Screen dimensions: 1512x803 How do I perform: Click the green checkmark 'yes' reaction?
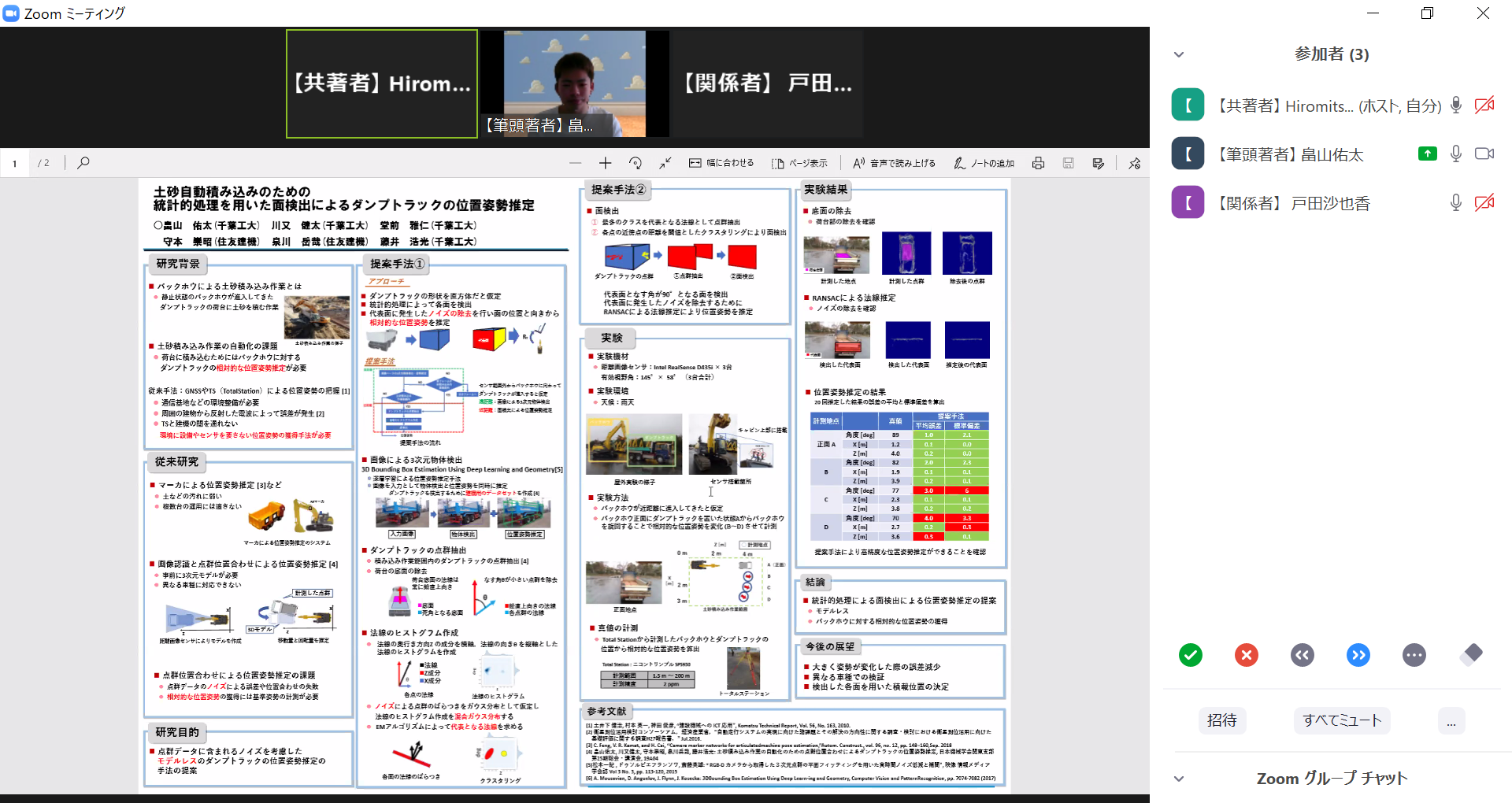(x=1190, y=655)
